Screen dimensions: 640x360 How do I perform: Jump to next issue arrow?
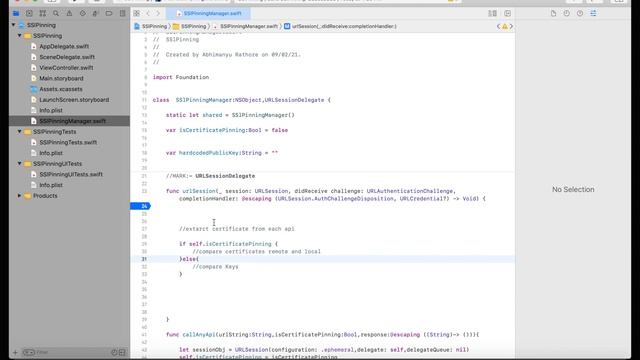(511, 26)
